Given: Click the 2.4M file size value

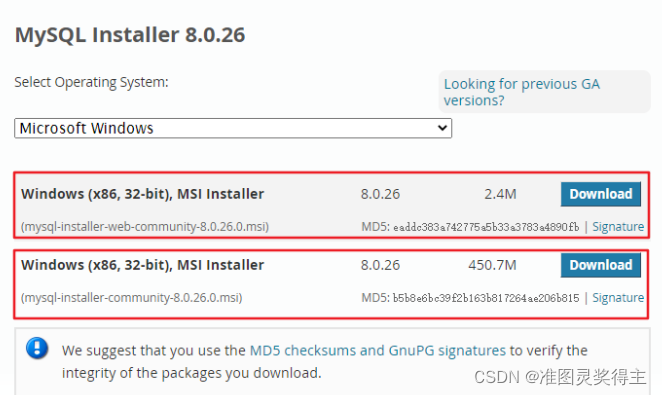Looking at the screenshot, I should pos(500,194).
